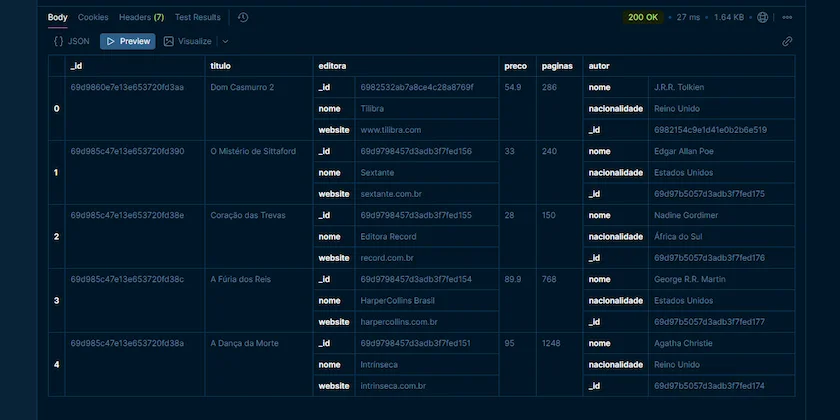The width and height of the screenshot is (840, 420).
Task: Click the www.tilibra.com website cell
Action: [390, 130]
